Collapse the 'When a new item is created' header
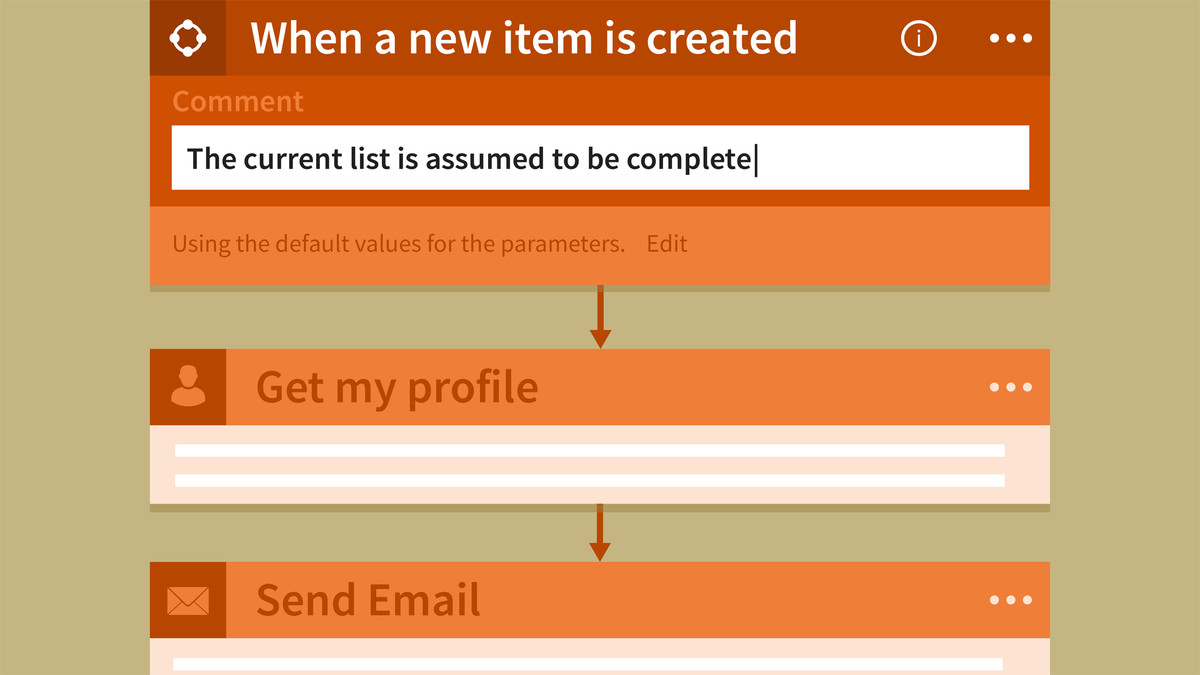This screenshot has width=1200, height=675. 524,38
